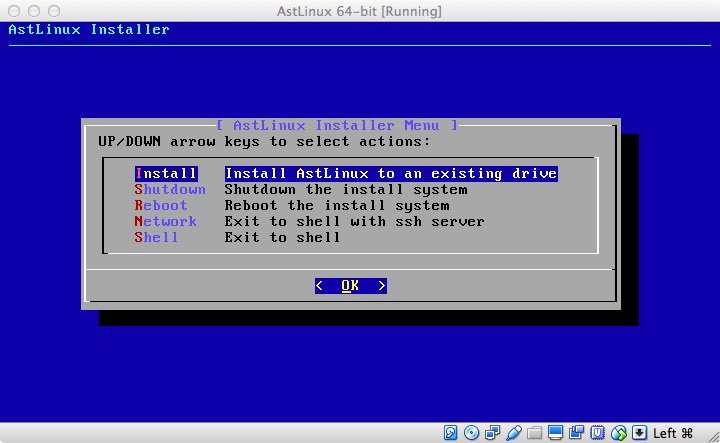Click the OK button

point(351,286)
